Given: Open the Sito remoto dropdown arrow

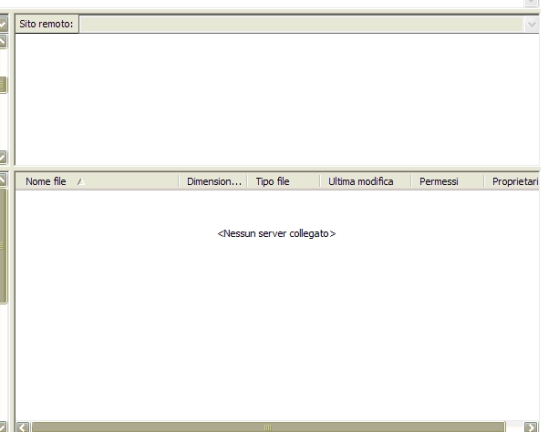Looking at the screenshot, I should click(x=531, y=24).
